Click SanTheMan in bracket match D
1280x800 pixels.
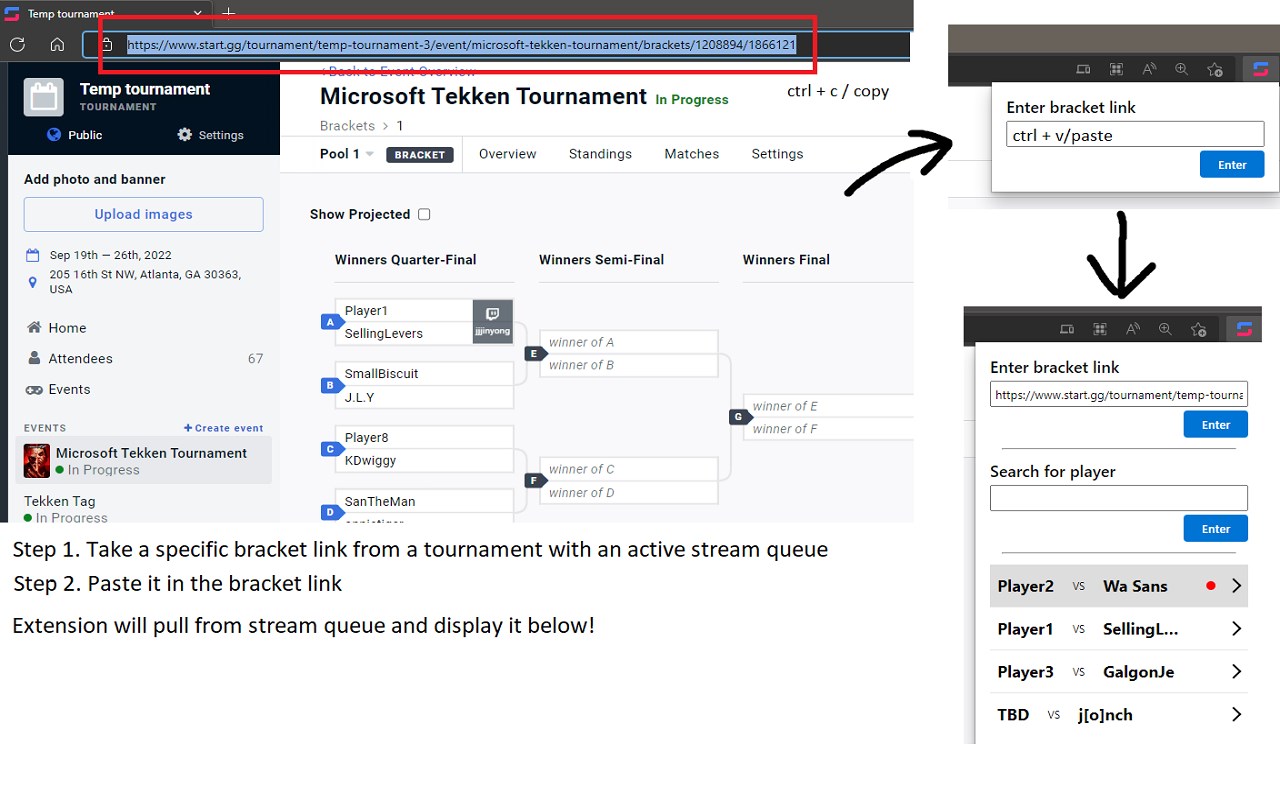pyautogui.click(x=380, y=502)
